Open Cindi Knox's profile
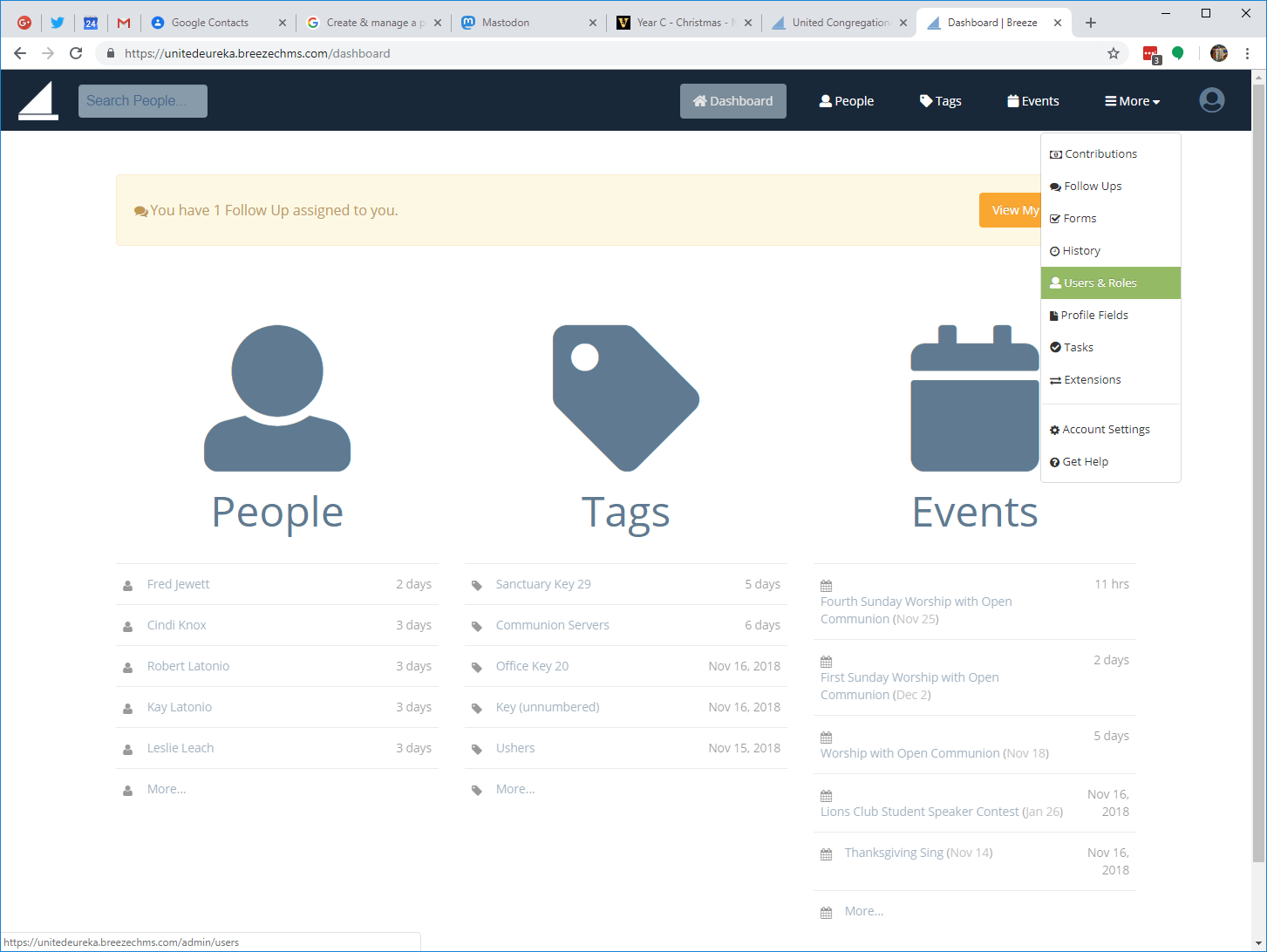The height and width of the screenshot is (952, 1267). tap(177, 625)
